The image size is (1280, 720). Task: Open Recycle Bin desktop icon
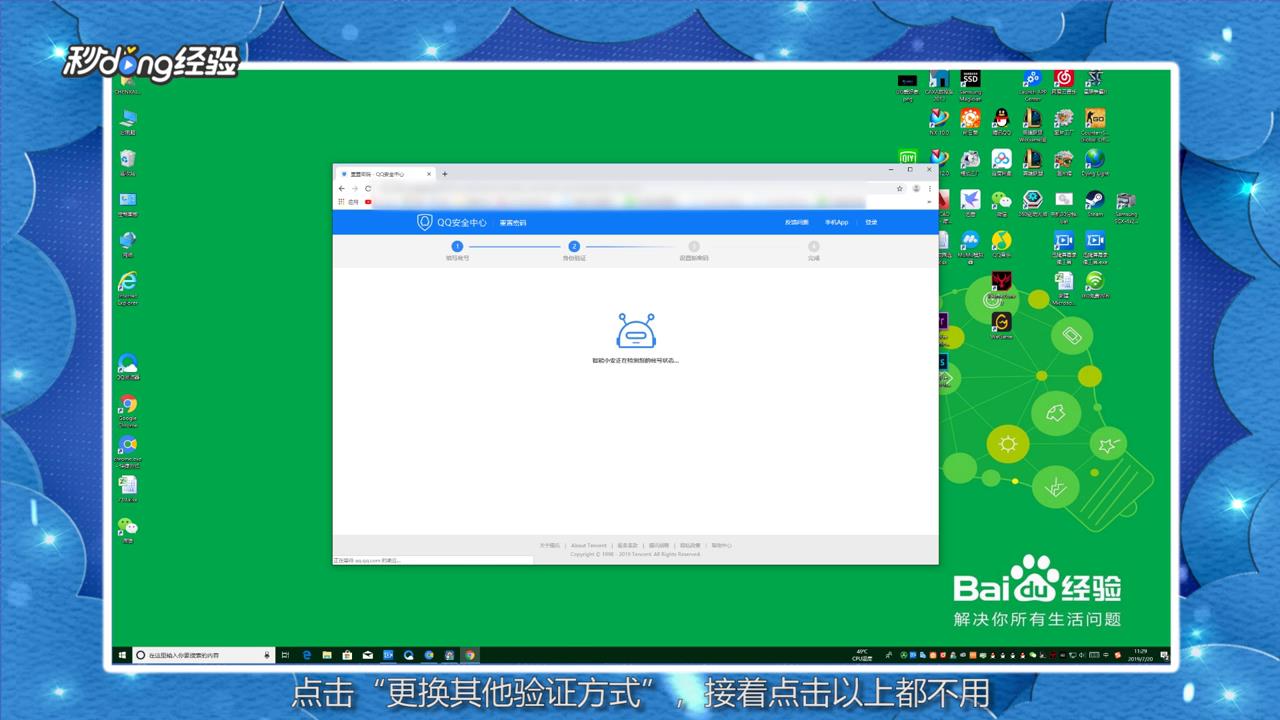pos(128,163)
